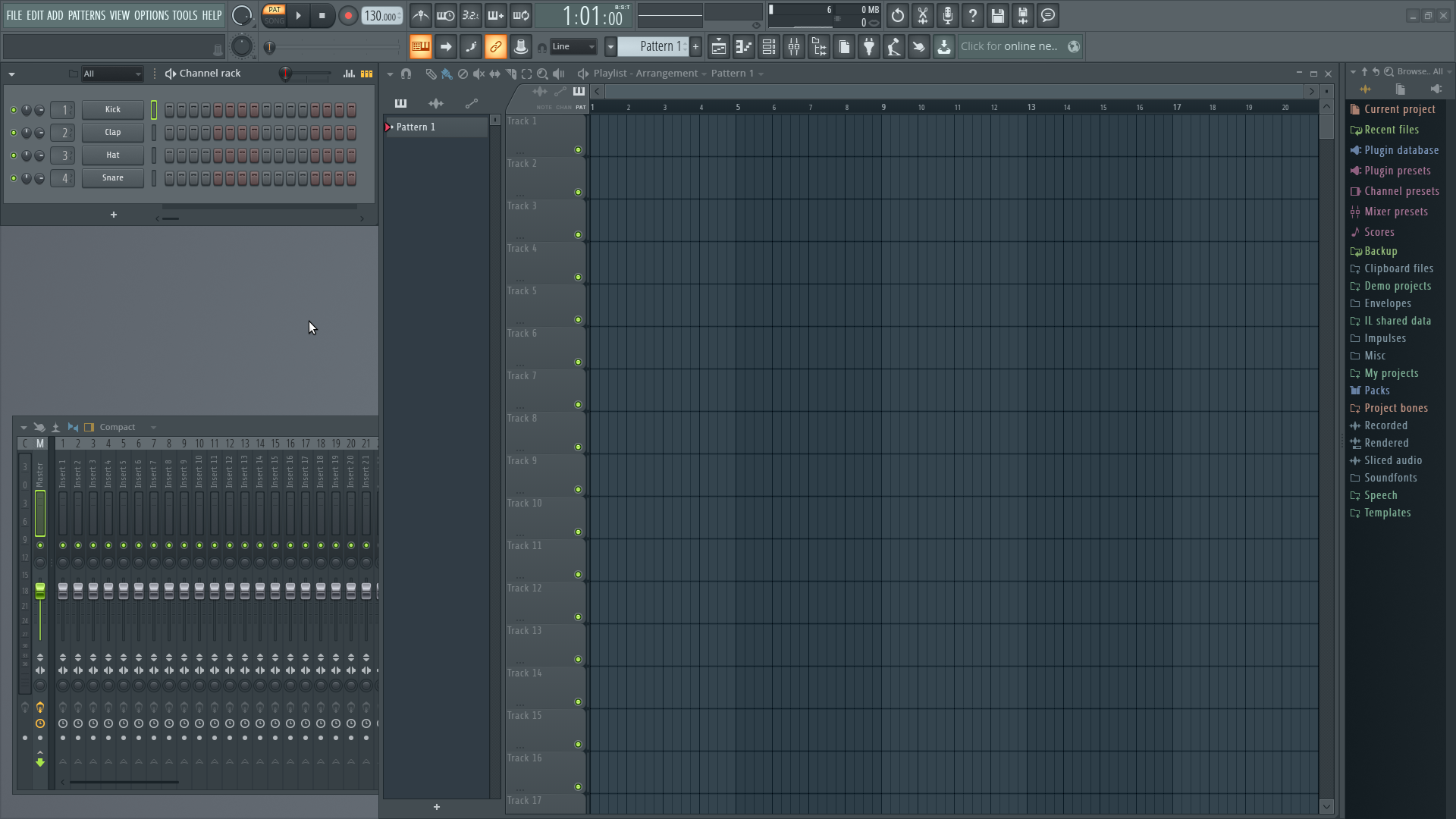Mute the Kick channel light
The image size is (1456, 819).
tap(12, 109)
